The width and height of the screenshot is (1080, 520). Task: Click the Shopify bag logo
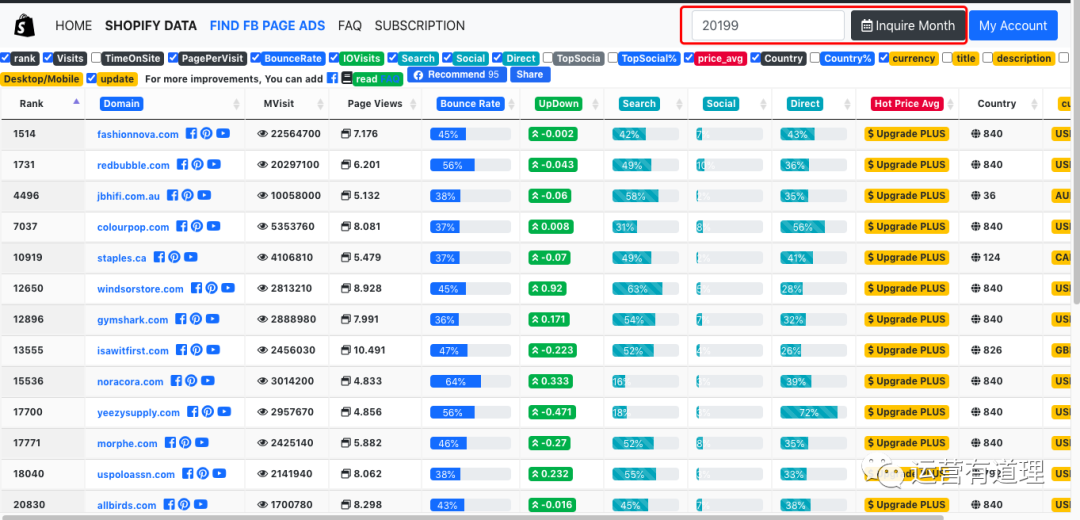click(x=24, y=25)
